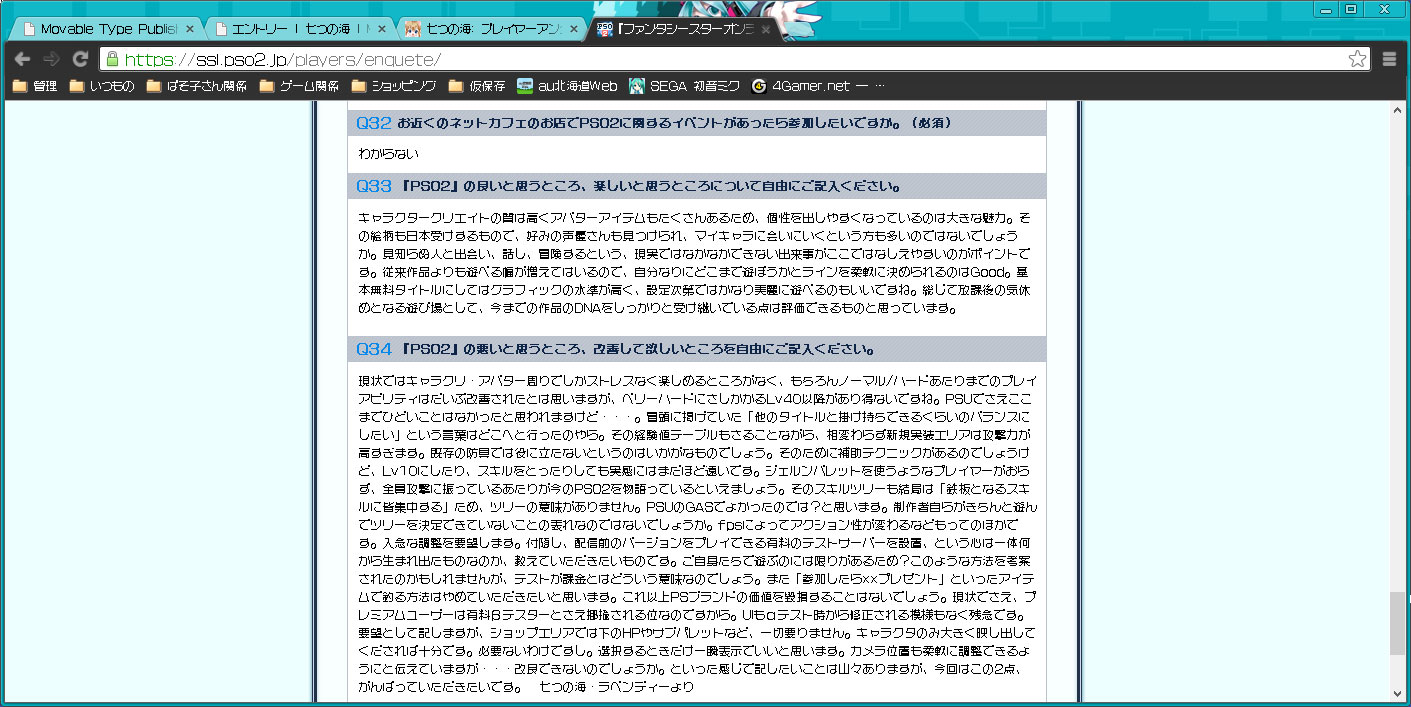Reload the current page
The width and height of the screenshot is (1411, 707).
click(81, 59)
